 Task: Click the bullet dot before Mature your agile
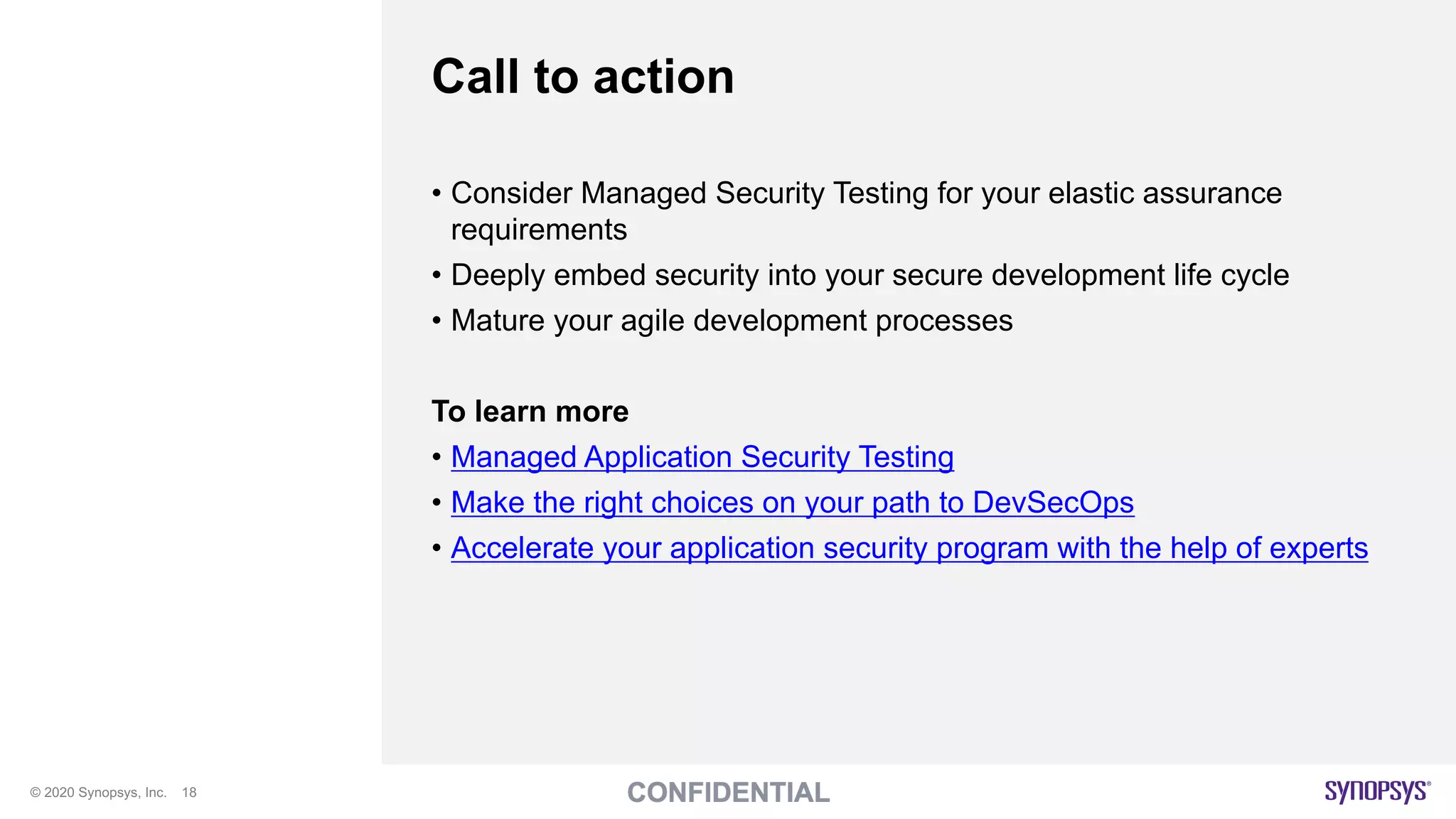(x=437, y=321)
